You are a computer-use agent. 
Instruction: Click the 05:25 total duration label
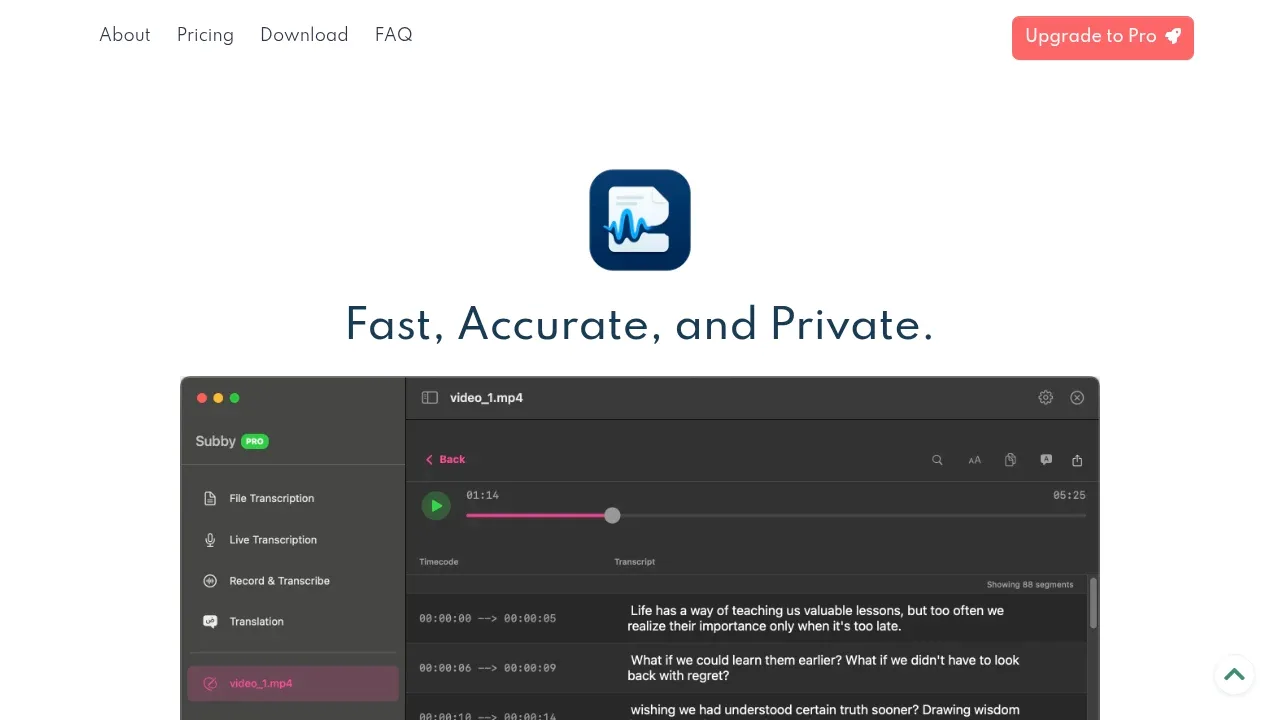point(1069,495)
